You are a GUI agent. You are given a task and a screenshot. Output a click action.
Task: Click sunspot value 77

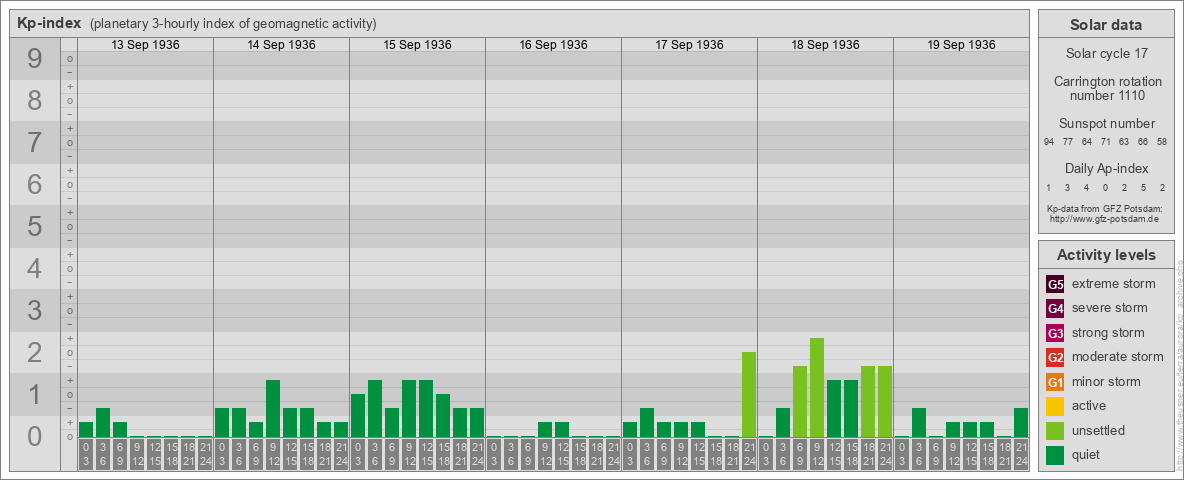click(1068, 142)
